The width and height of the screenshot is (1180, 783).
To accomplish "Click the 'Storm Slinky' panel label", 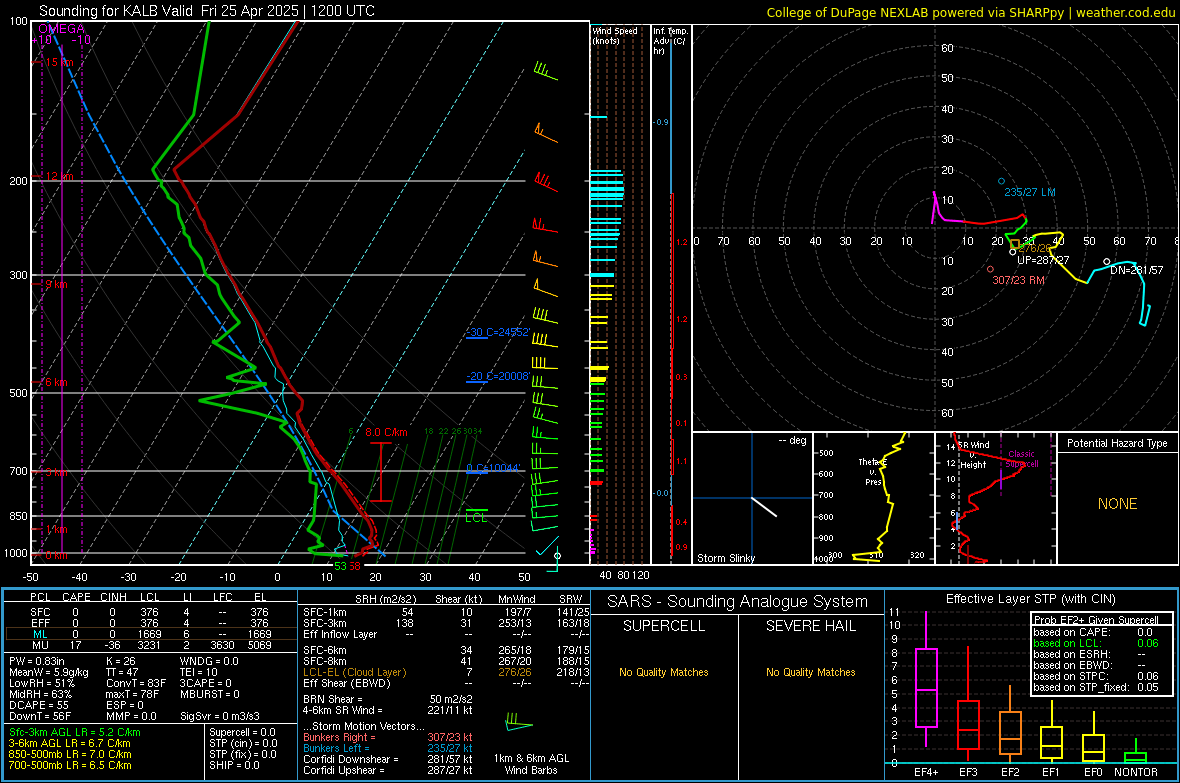I will (x=725, y=558).
